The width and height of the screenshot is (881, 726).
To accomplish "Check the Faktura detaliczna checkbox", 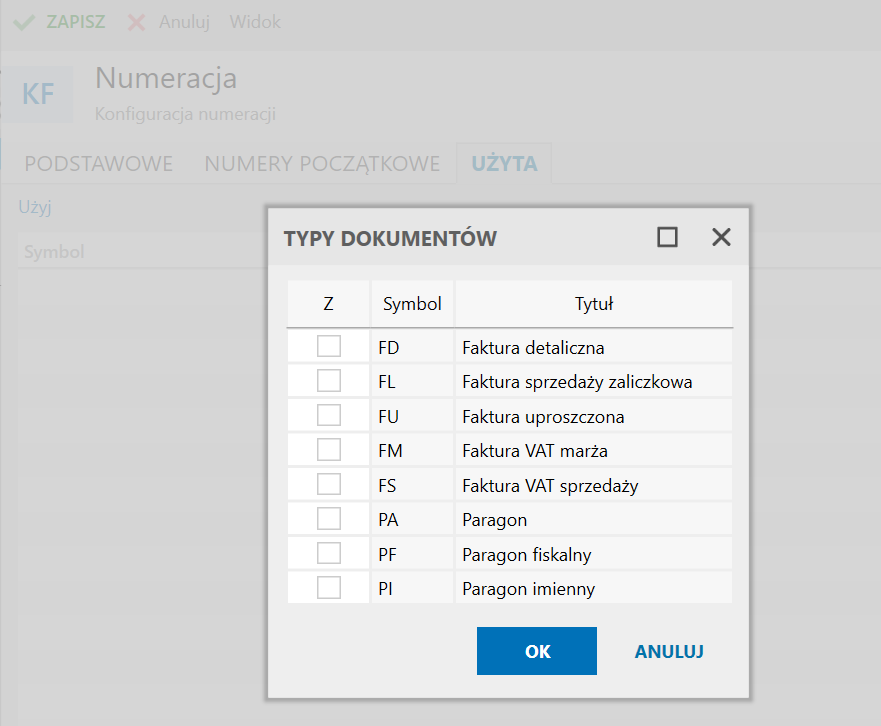I will tap(329, 347).
